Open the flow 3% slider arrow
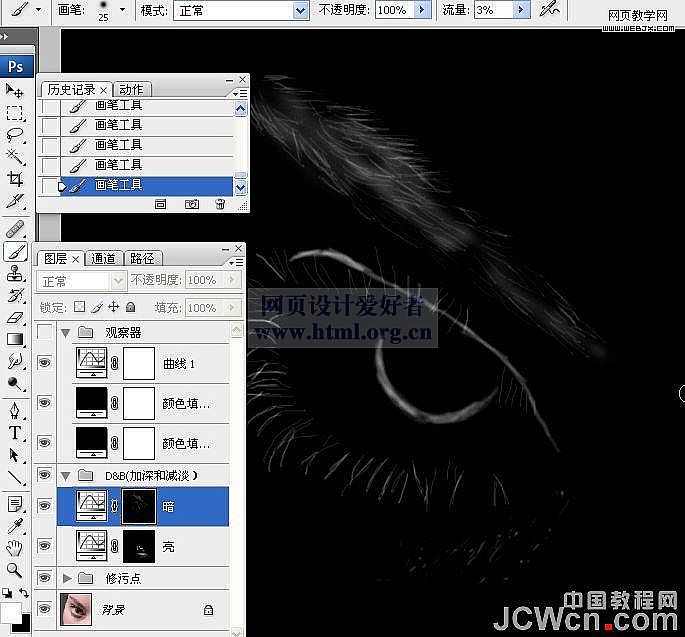The height and width of the screenshot is (637, 685). click(521, 10)
